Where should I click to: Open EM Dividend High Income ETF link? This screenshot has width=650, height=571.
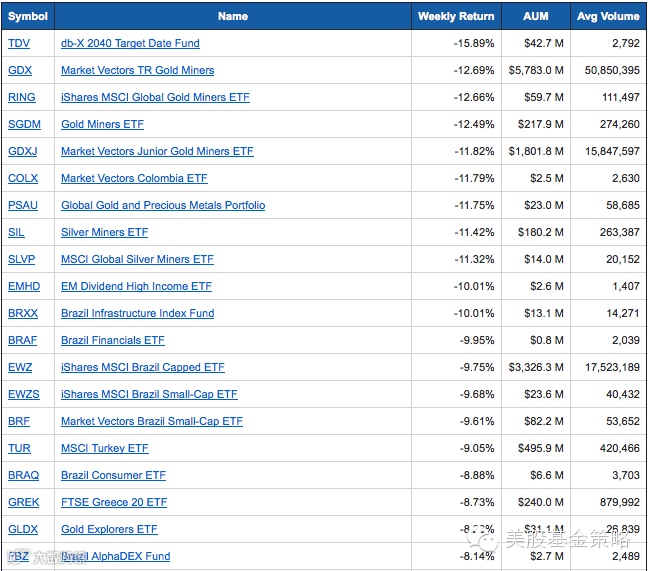point(136,286)
